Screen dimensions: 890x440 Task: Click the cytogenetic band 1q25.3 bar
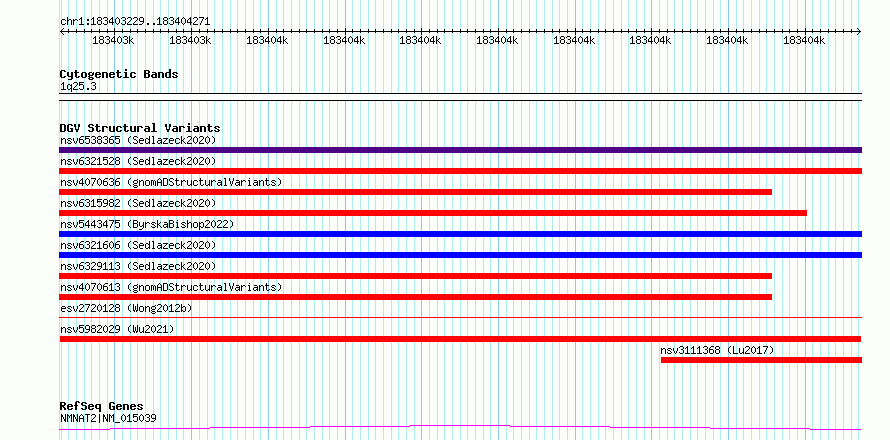point(460,97)
